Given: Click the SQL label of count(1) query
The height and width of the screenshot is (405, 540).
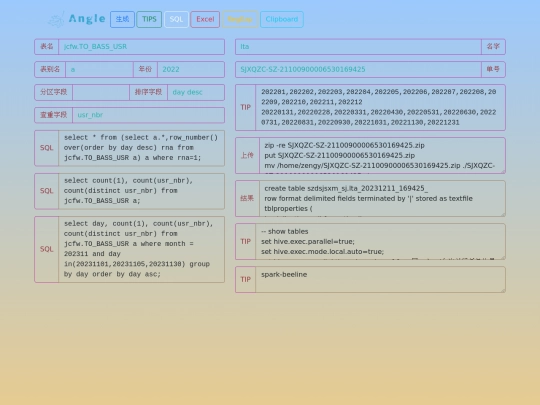Looking at the screenshot, I should [46, 191].
